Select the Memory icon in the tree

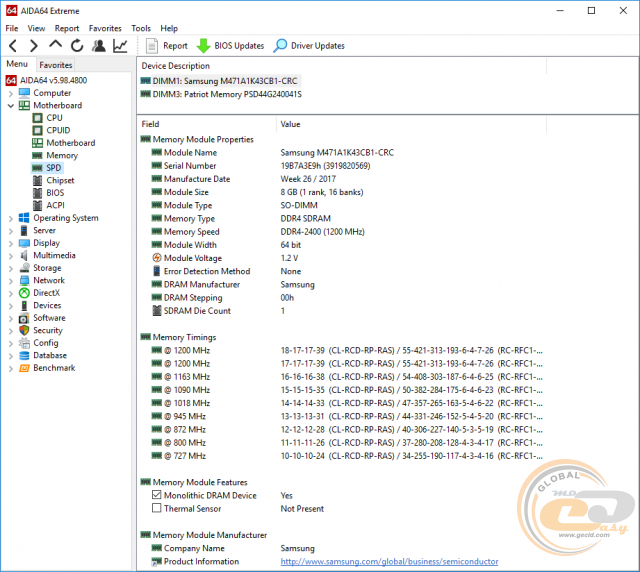point(38,156)
